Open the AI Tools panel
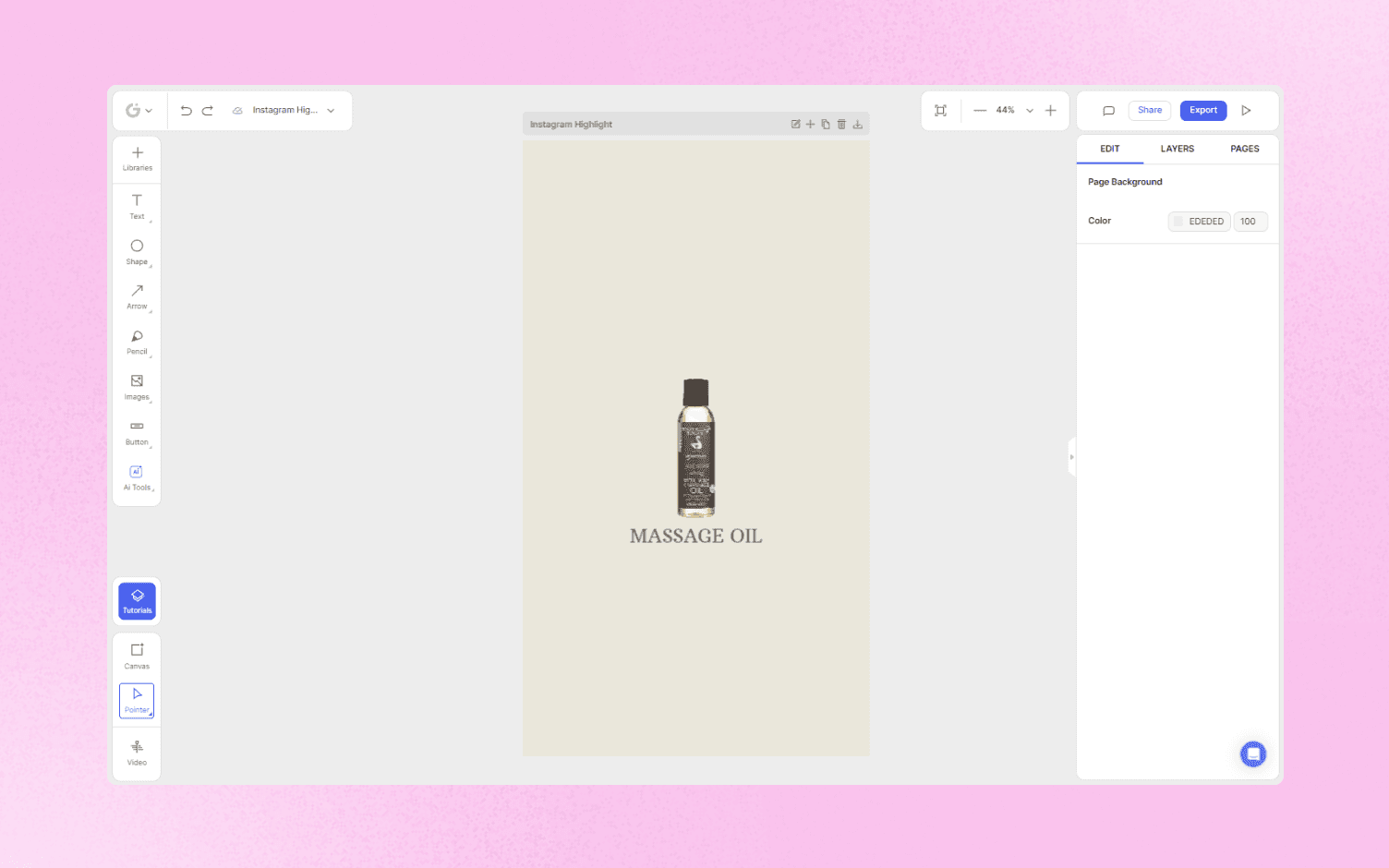Screen dimensions: 1389x868 pyautogui.click(x=137, y=476)
